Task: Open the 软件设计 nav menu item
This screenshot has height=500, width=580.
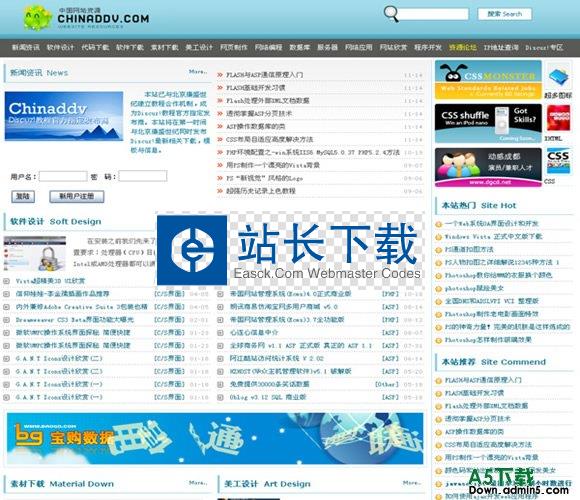Action: pos(60,47)
